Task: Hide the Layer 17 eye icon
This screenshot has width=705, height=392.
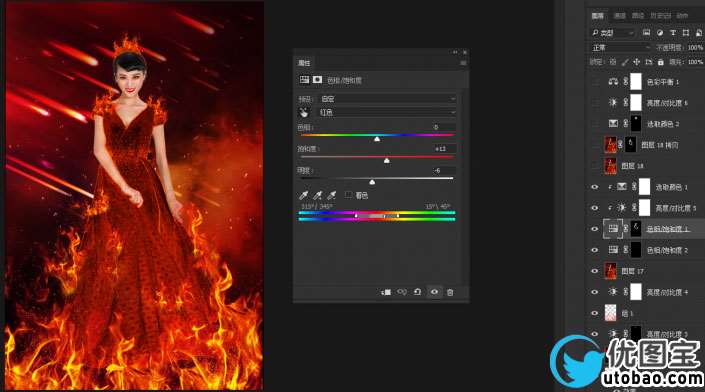Action: pyautogui.click(x=595, y=271)
